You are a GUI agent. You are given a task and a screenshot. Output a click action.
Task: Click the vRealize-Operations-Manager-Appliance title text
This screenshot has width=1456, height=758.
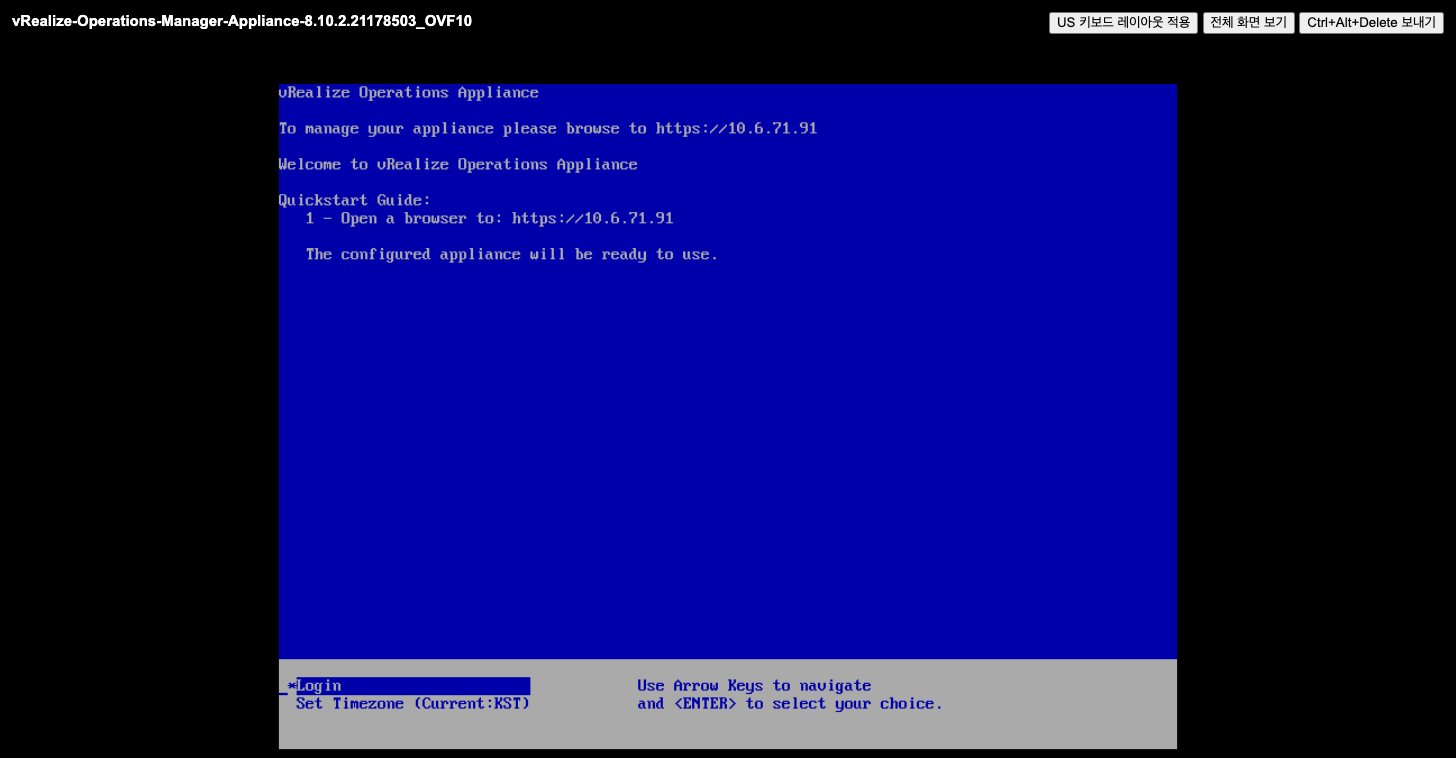[x=242, y=21]
